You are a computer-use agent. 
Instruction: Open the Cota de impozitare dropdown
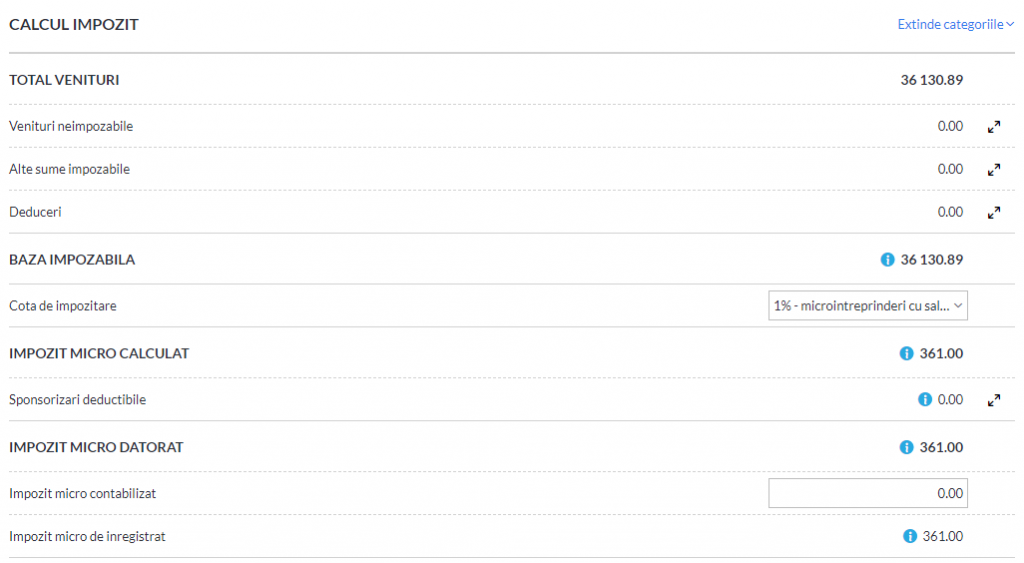(x=867, y=306)
